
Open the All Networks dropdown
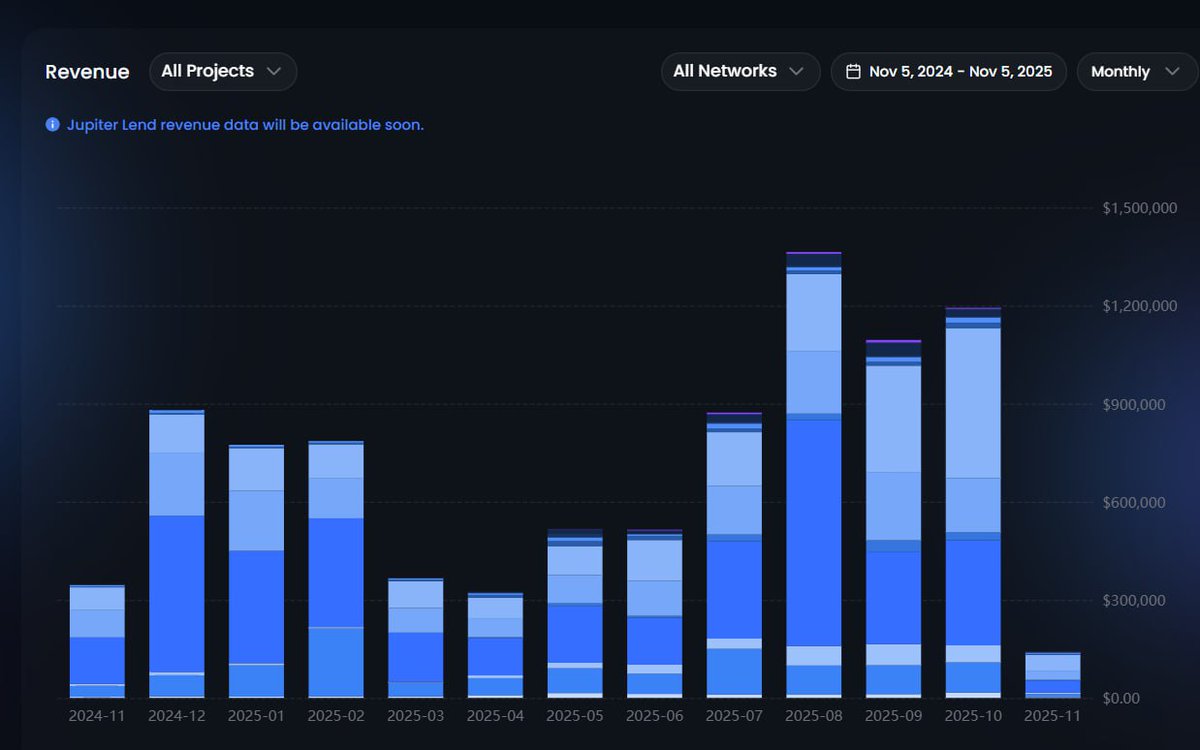pyautogui.click(x=740, y=72)
